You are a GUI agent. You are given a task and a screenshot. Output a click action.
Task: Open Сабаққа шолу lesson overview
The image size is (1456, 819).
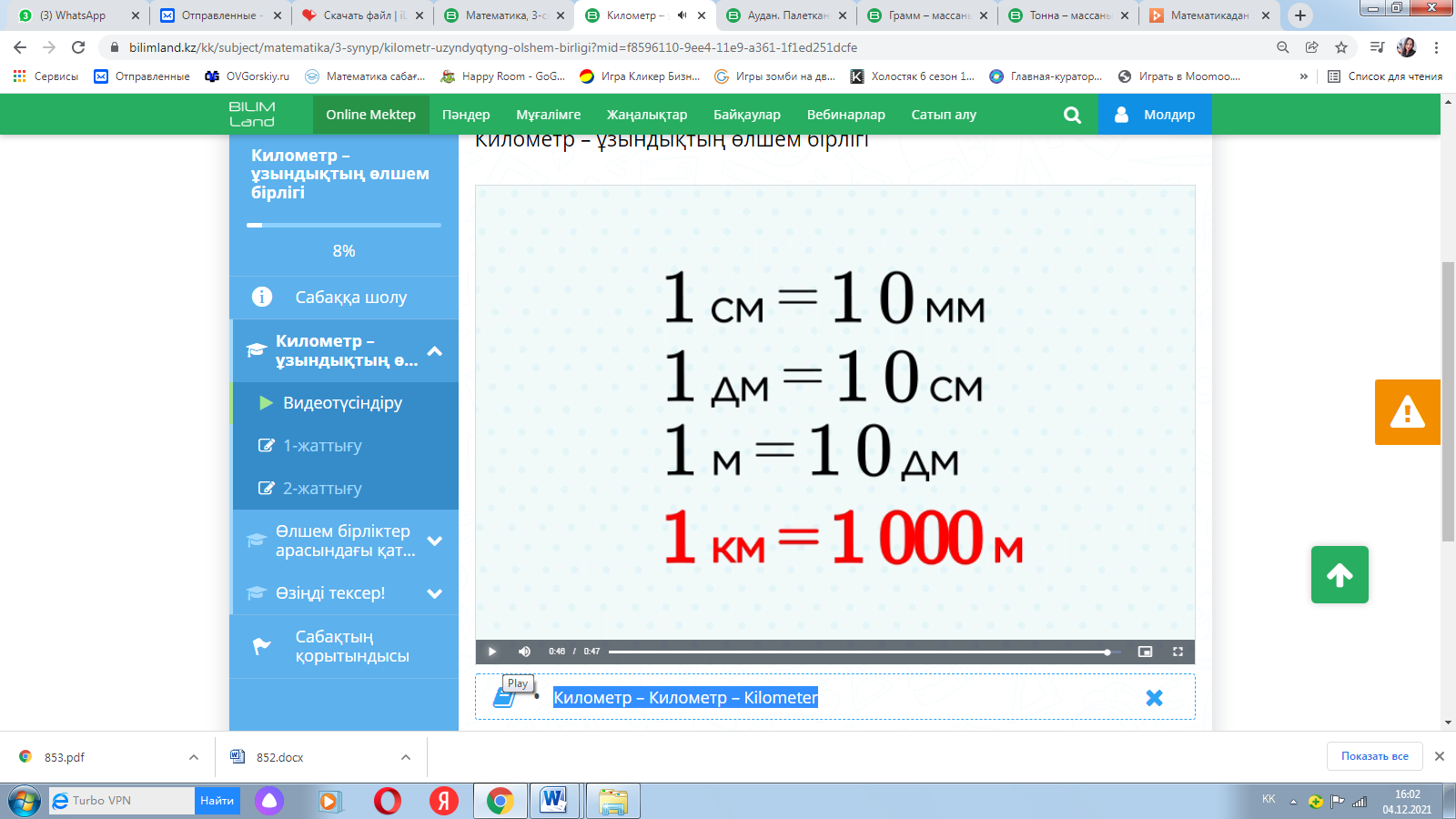click(344, 298)
